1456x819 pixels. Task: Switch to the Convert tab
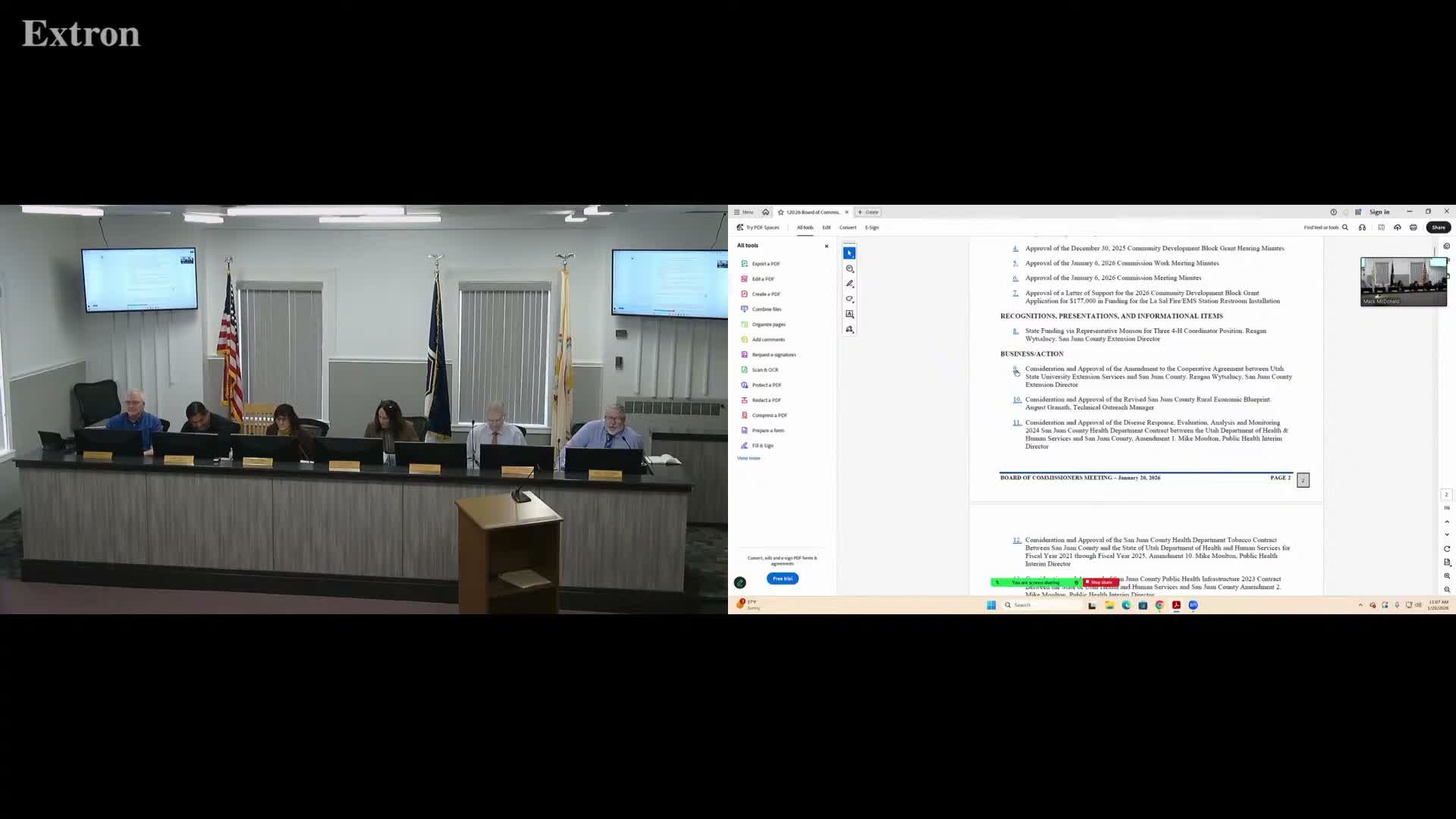point(848,227)
